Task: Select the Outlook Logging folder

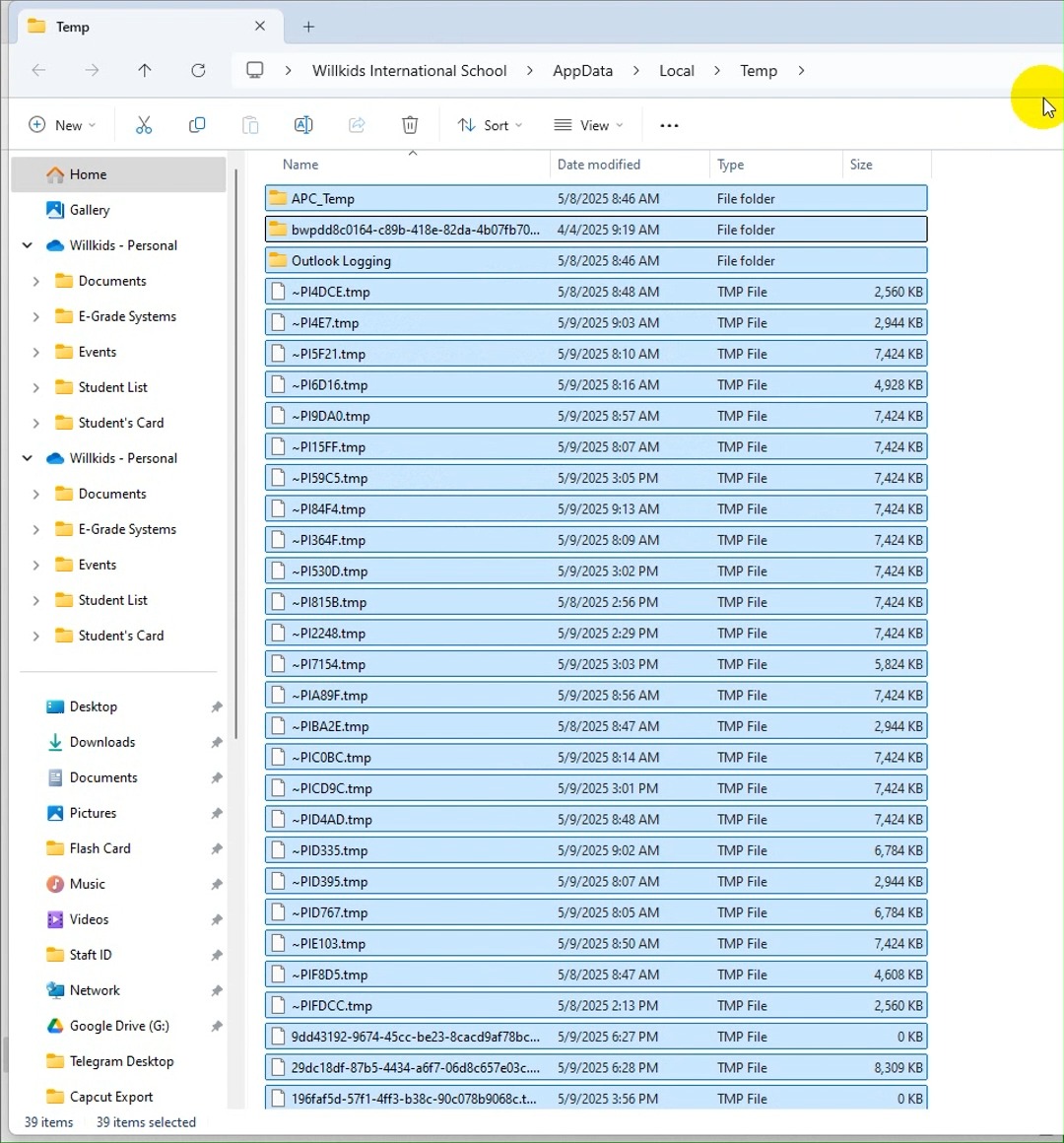Action: tap(596, 261)
